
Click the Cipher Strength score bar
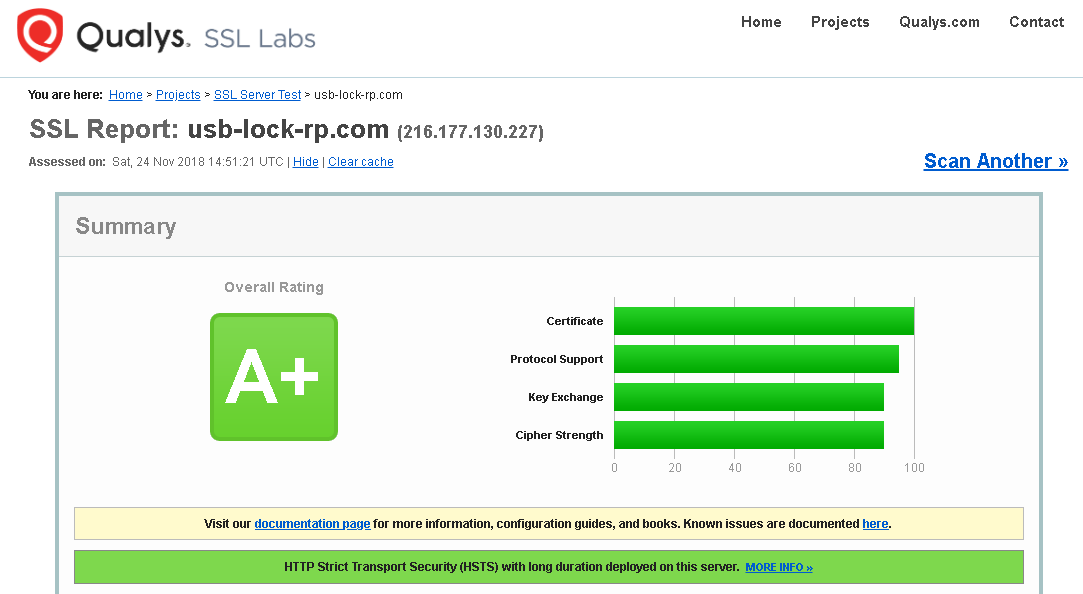pos(749,435)
